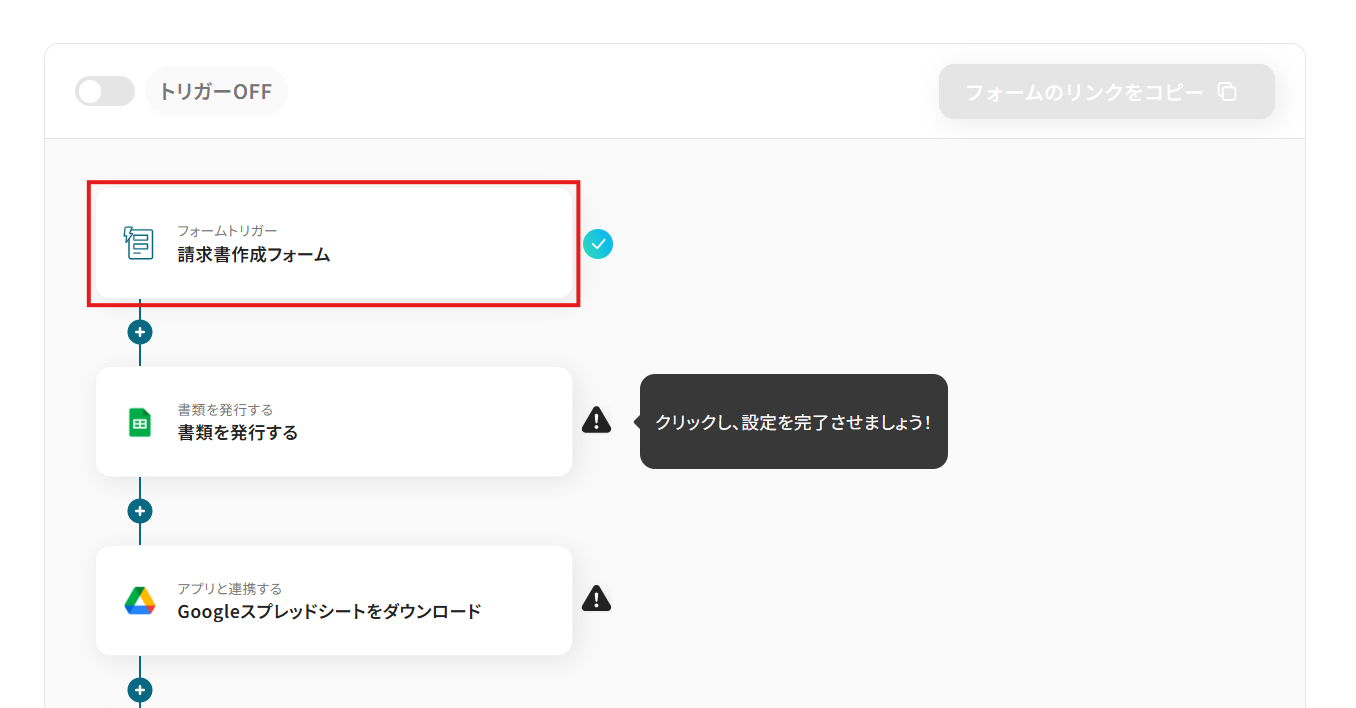Click the warning icon beside Googleスプレッドシートをダウンロード

pos(596,599)
